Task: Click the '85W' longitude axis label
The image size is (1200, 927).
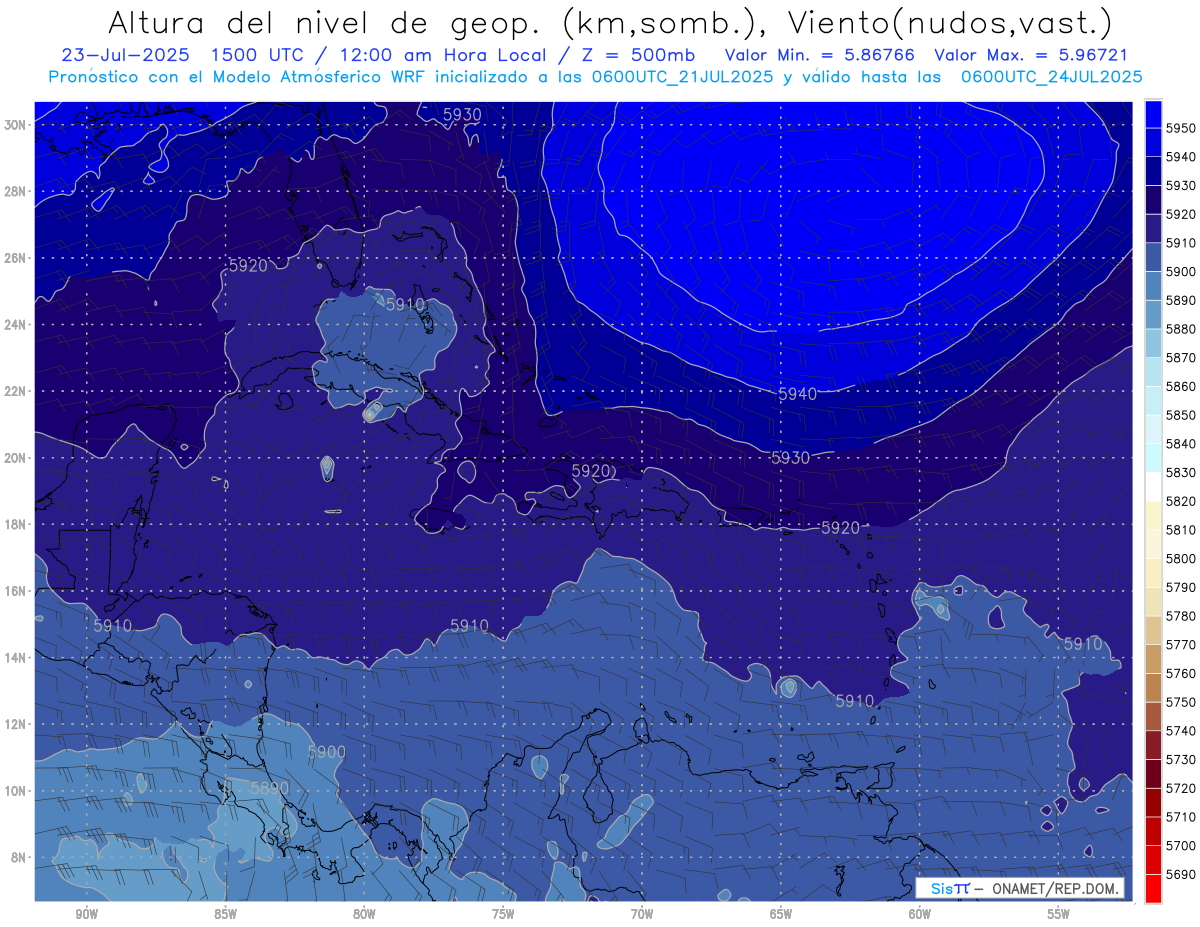Action: [225, 914]
